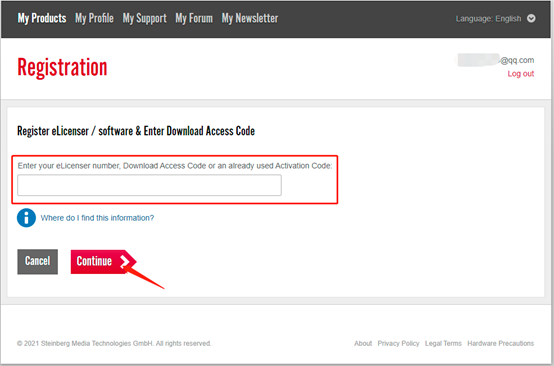554x366 pixels.
Task: Click the Continue button chevron arrow
Action: click(125, 261)
